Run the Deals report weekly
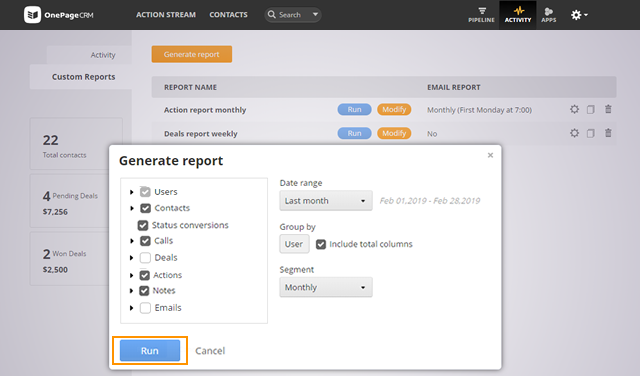The width and height of the screenshot is (640, 376). [x=354, y=133]
